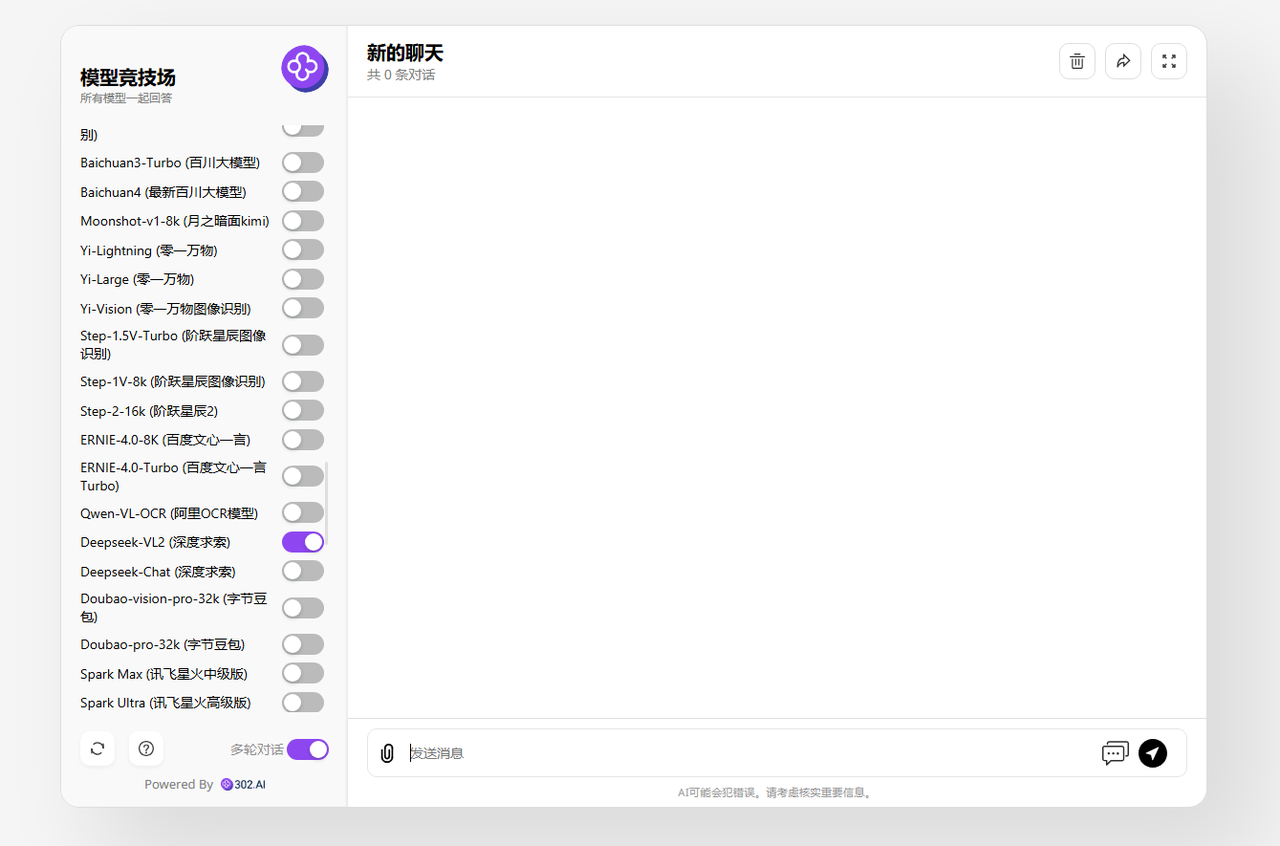Share the conversation via arrow icon

pyautogui.click(x=1123, y=61)
